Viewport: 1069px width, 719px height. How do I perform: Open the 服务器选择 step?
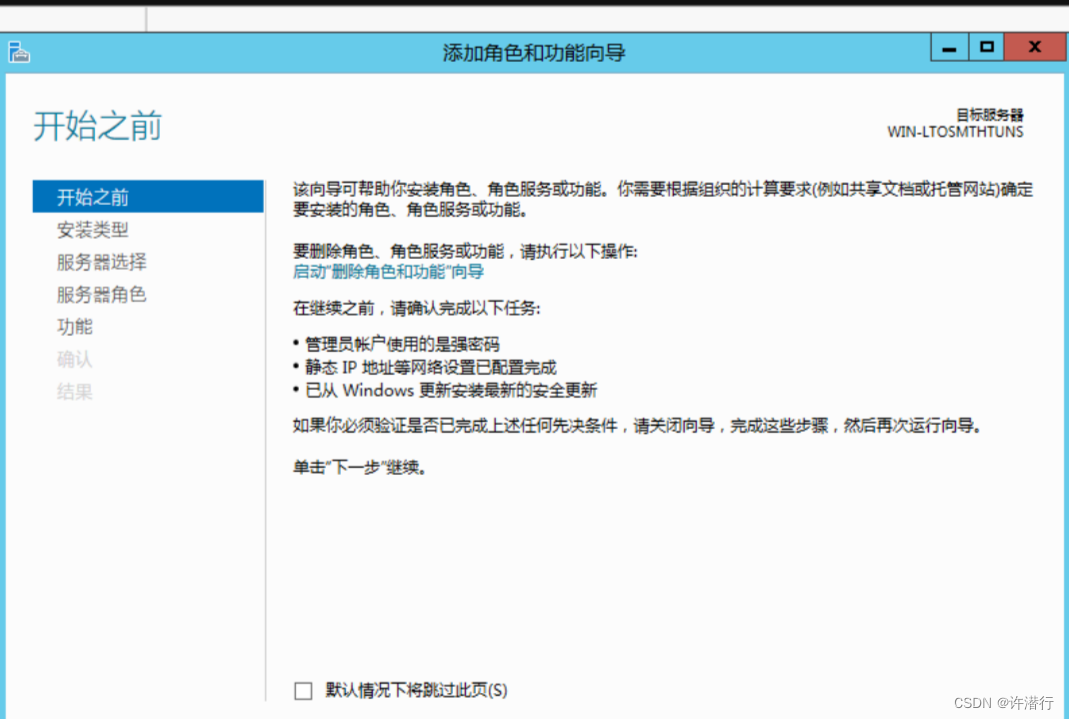(102, 262)
